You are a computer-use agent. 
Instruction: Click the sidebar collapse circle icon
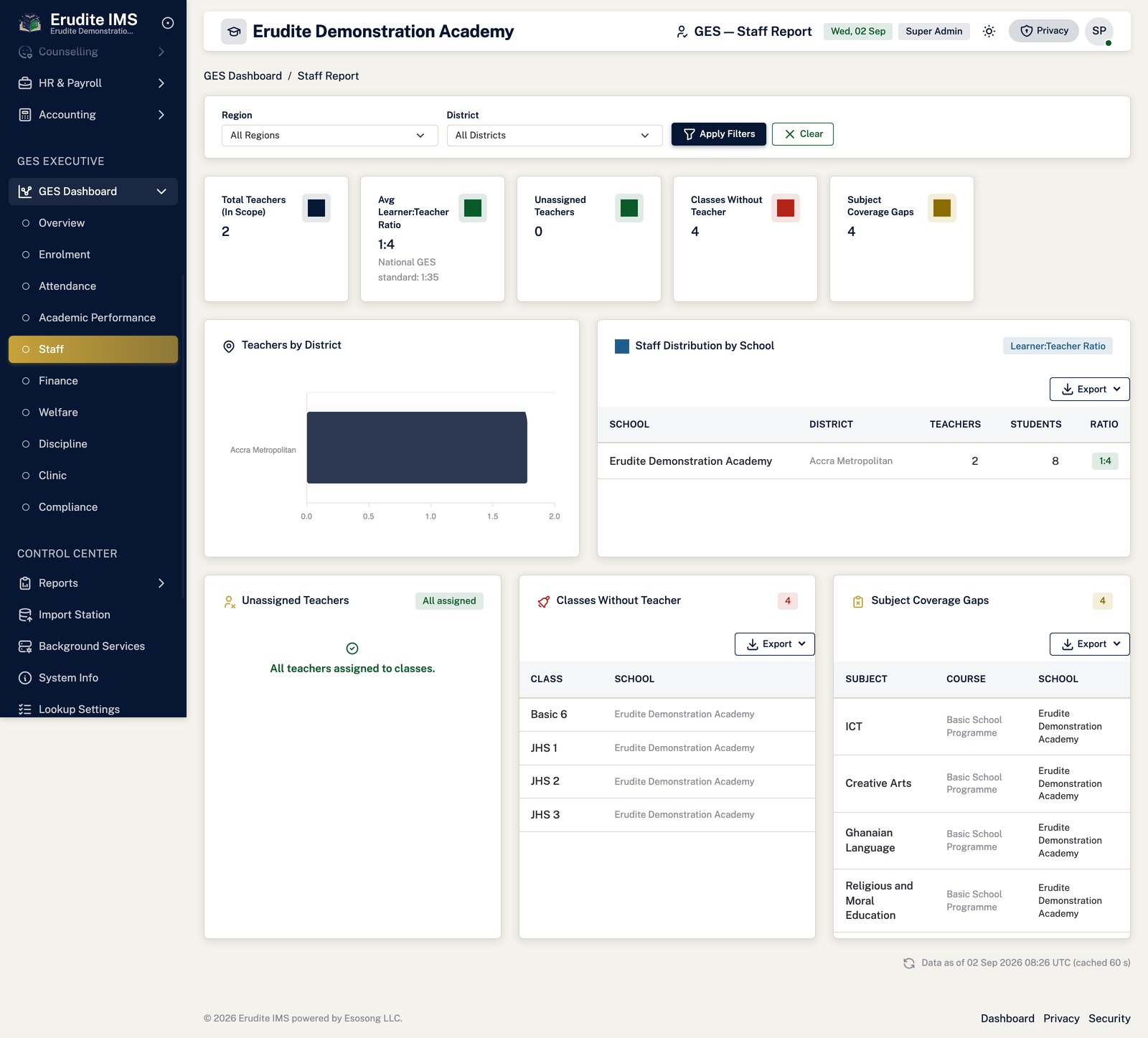tap(168, 23)
